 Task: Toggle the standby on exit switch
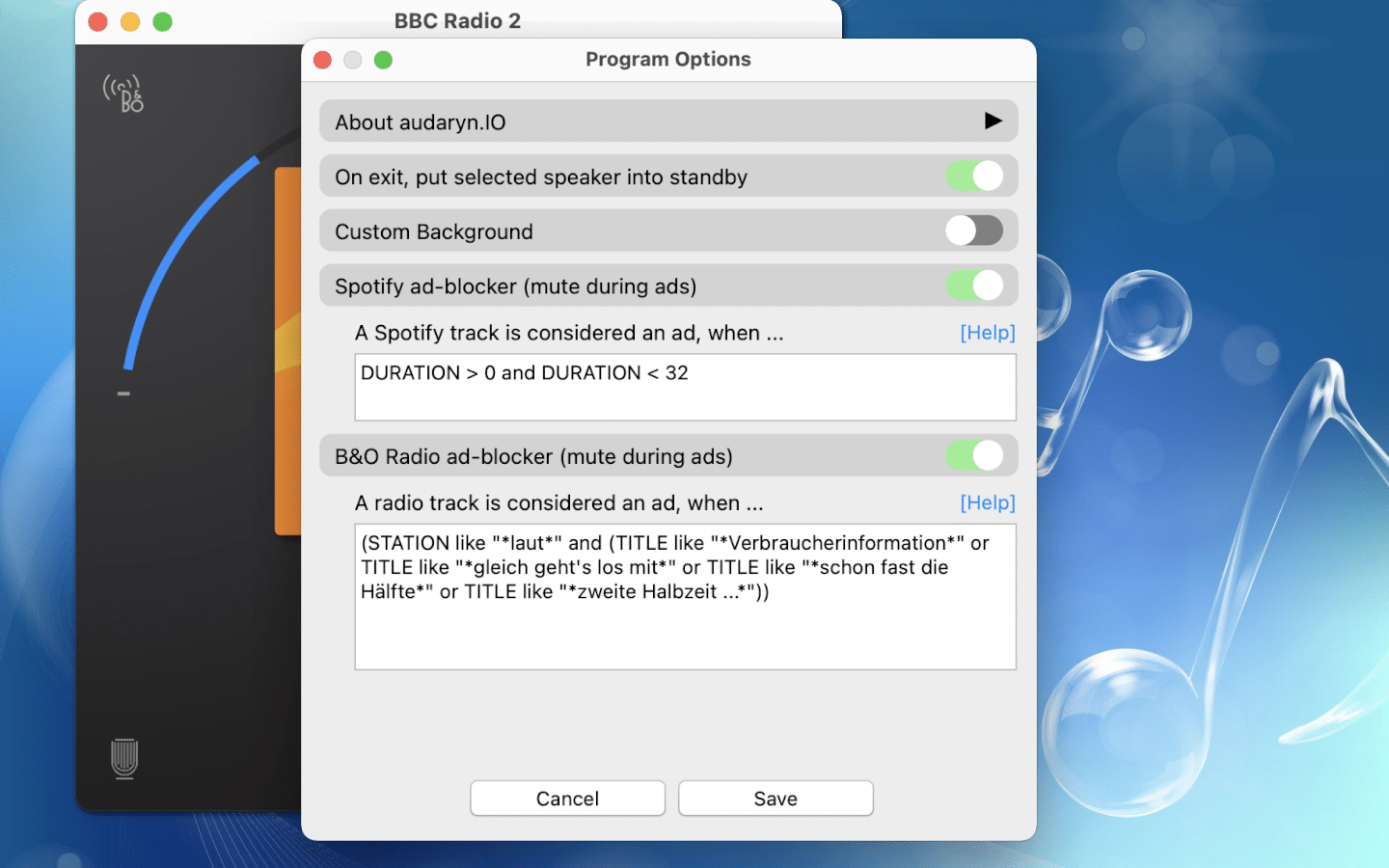974,176
